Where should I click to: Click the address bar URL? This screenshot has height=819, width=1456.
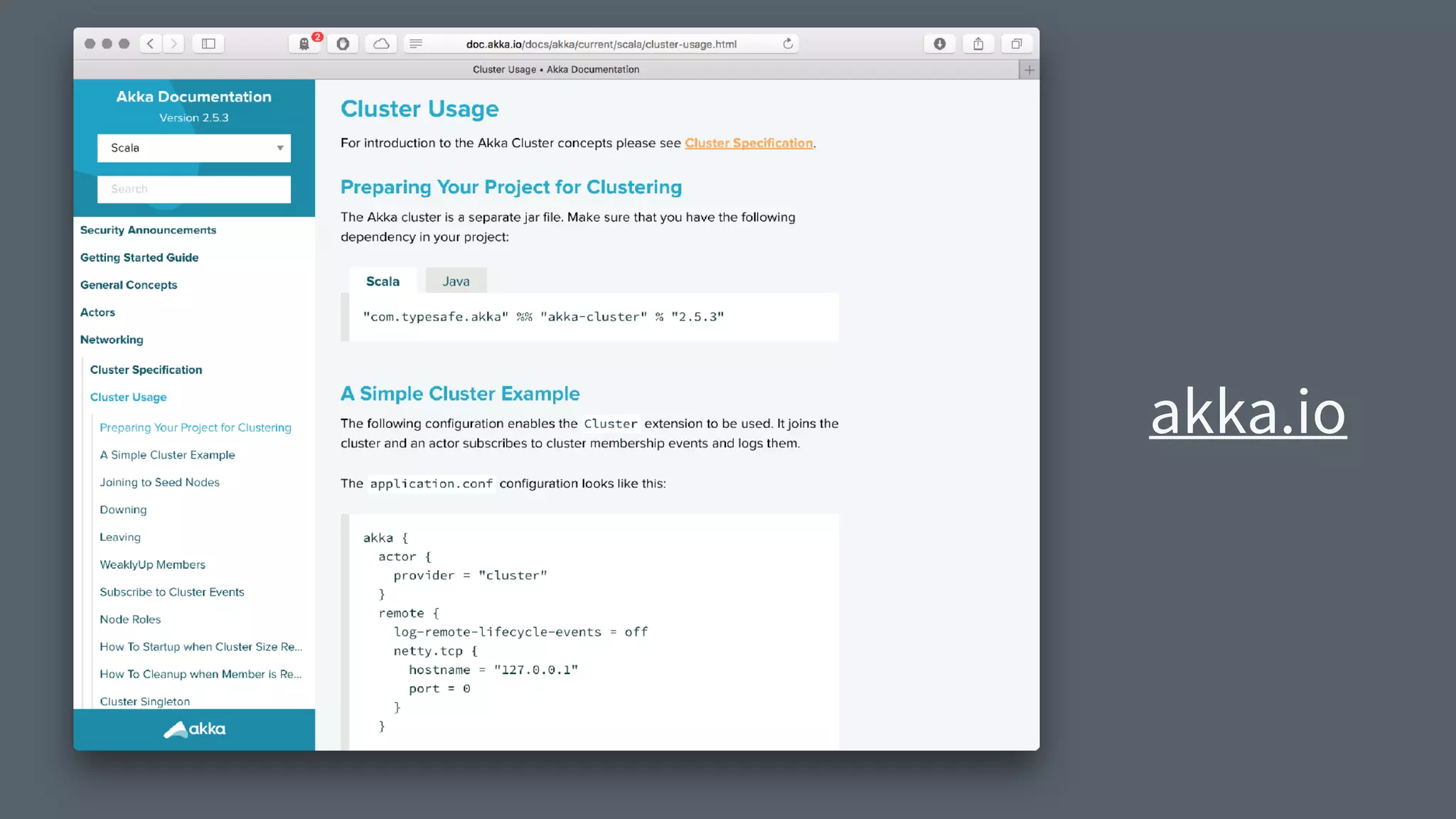(601, 44)
